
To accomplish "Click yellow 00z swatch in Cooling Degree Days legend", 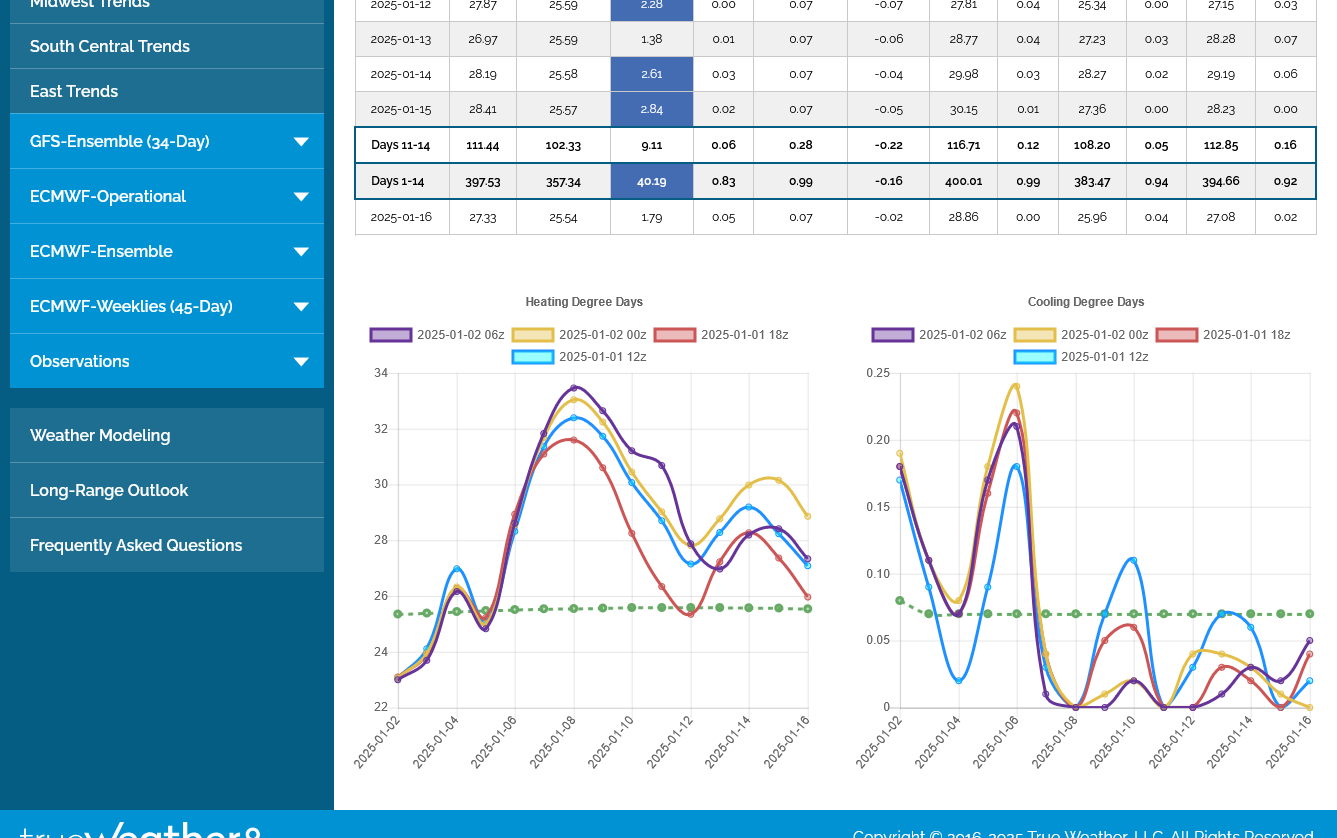I will point(1034,335).
